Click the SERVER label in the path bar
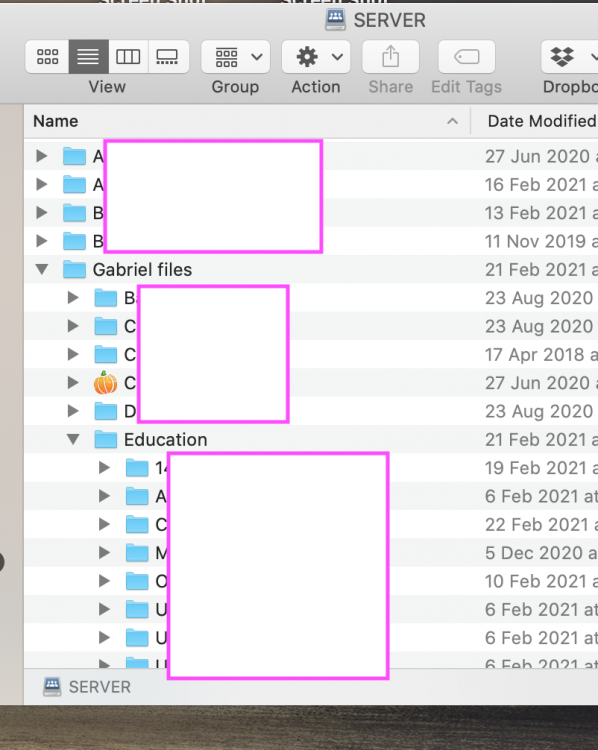The width and height of the screenshot is (598, 750). (100, 687)
